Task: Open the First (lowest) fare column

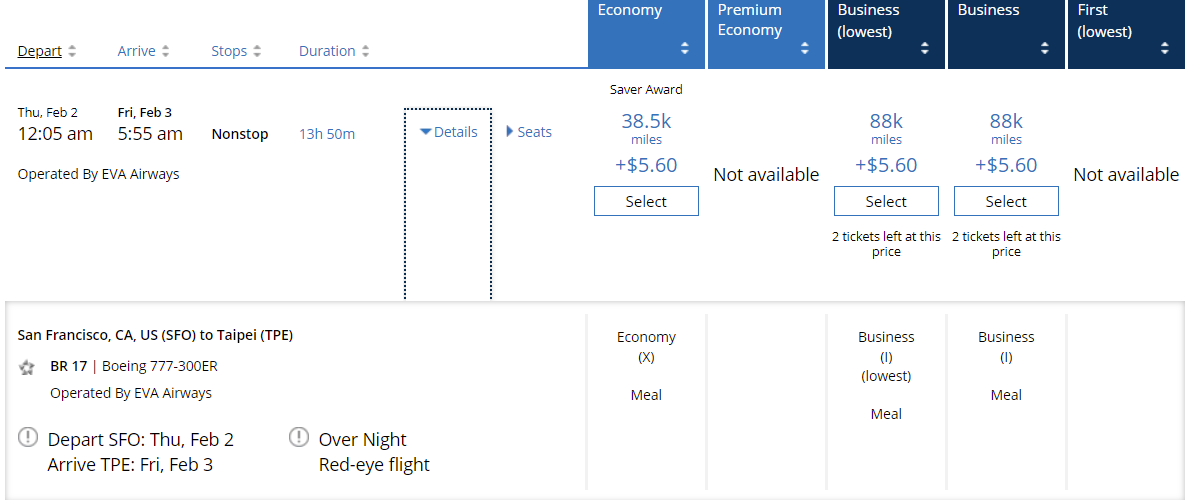Action: coord(1126,34)
